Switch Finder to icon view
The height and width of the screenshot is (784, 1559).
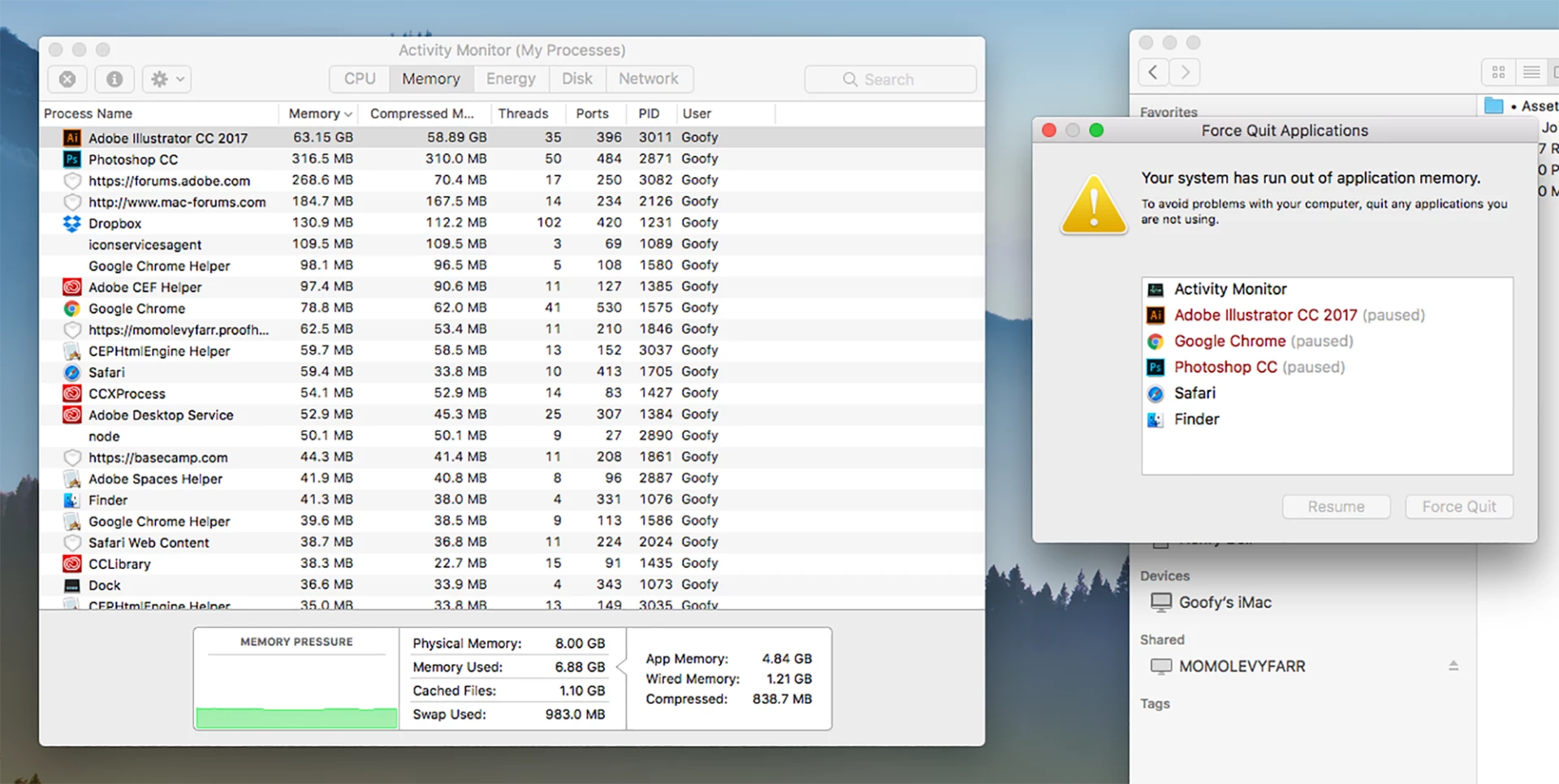(1499, 72)
